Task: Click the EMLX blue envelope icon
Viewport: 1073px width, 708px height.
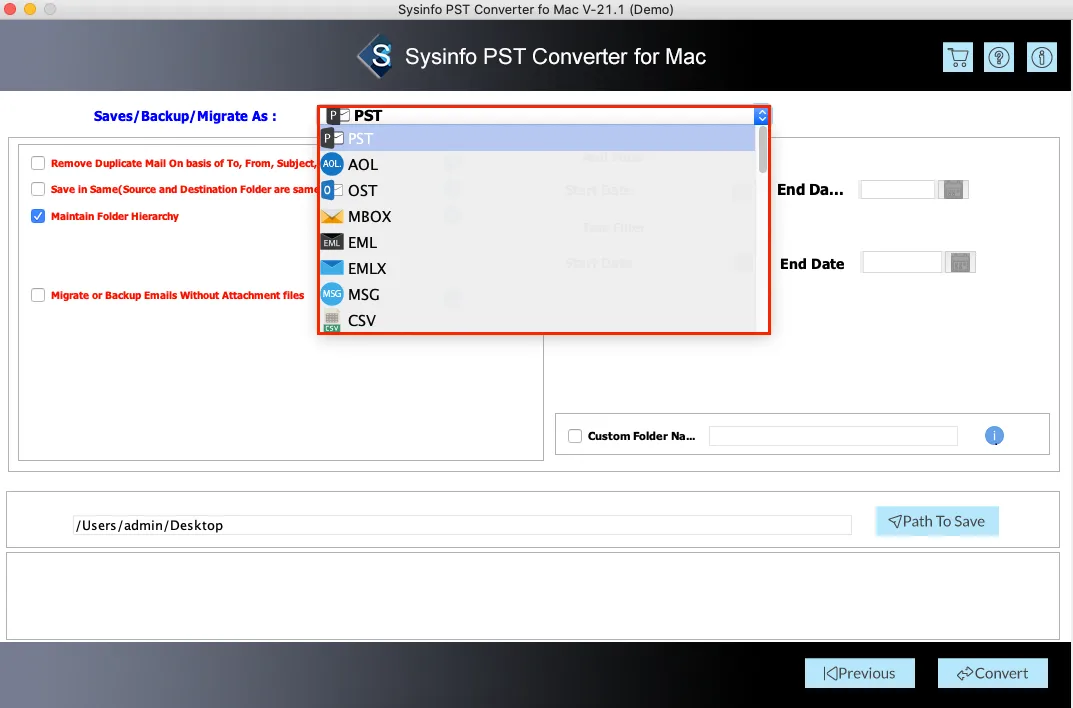Action: (332, 267)
